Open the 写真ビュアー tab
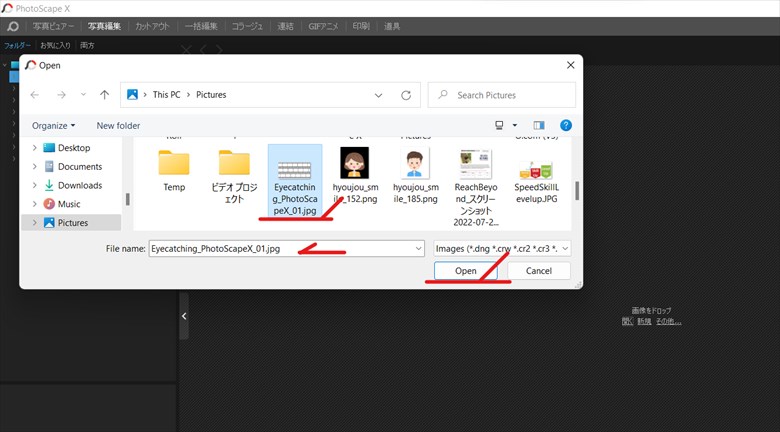780x432 pixels. (x=53, y=26)
